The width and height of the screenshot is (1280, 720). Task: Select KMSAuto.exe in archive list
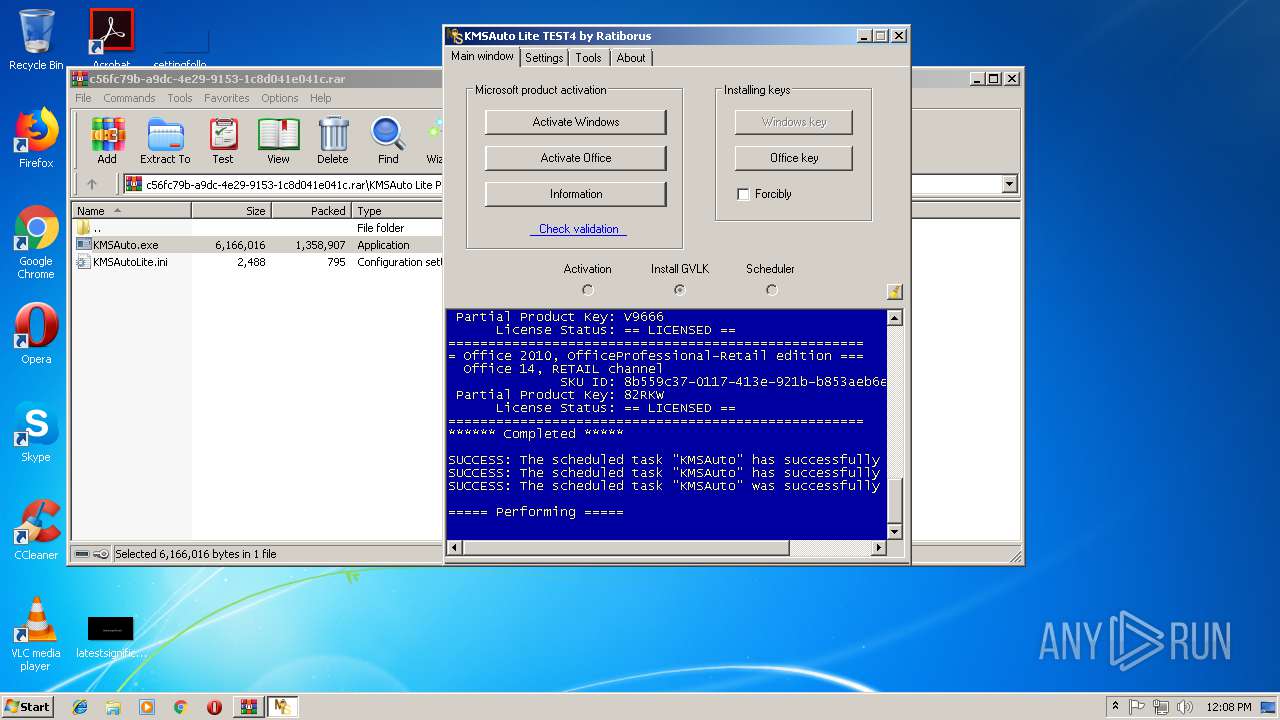(257, 245)
